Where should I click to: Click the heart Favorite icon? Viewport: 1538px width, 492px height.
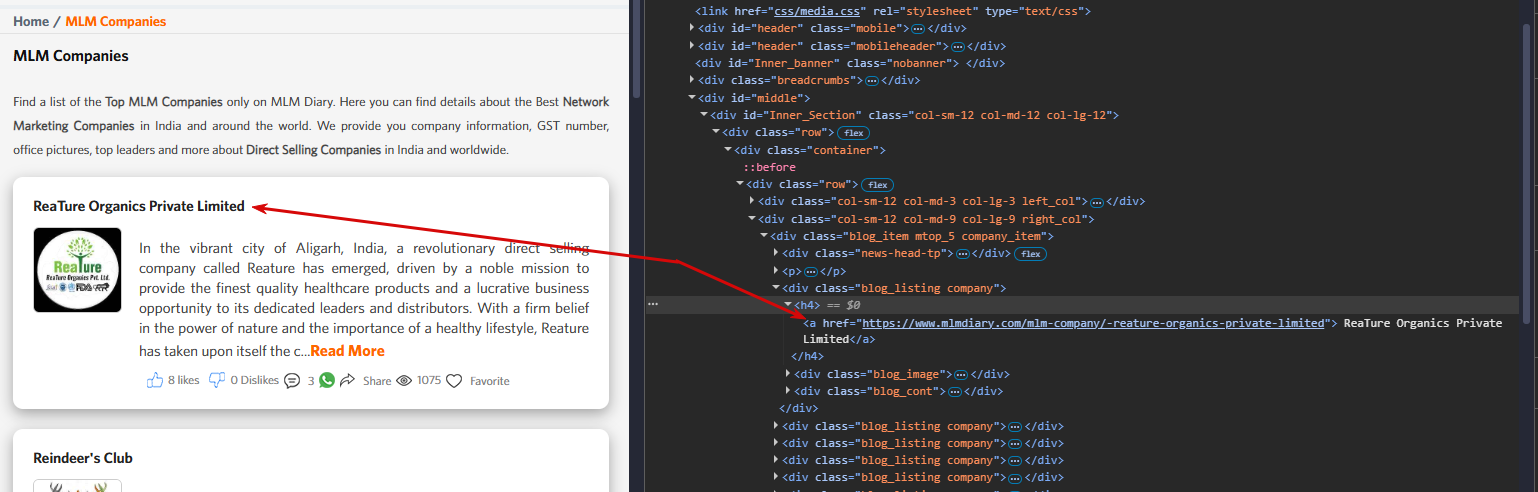click(x=454, y=381)
